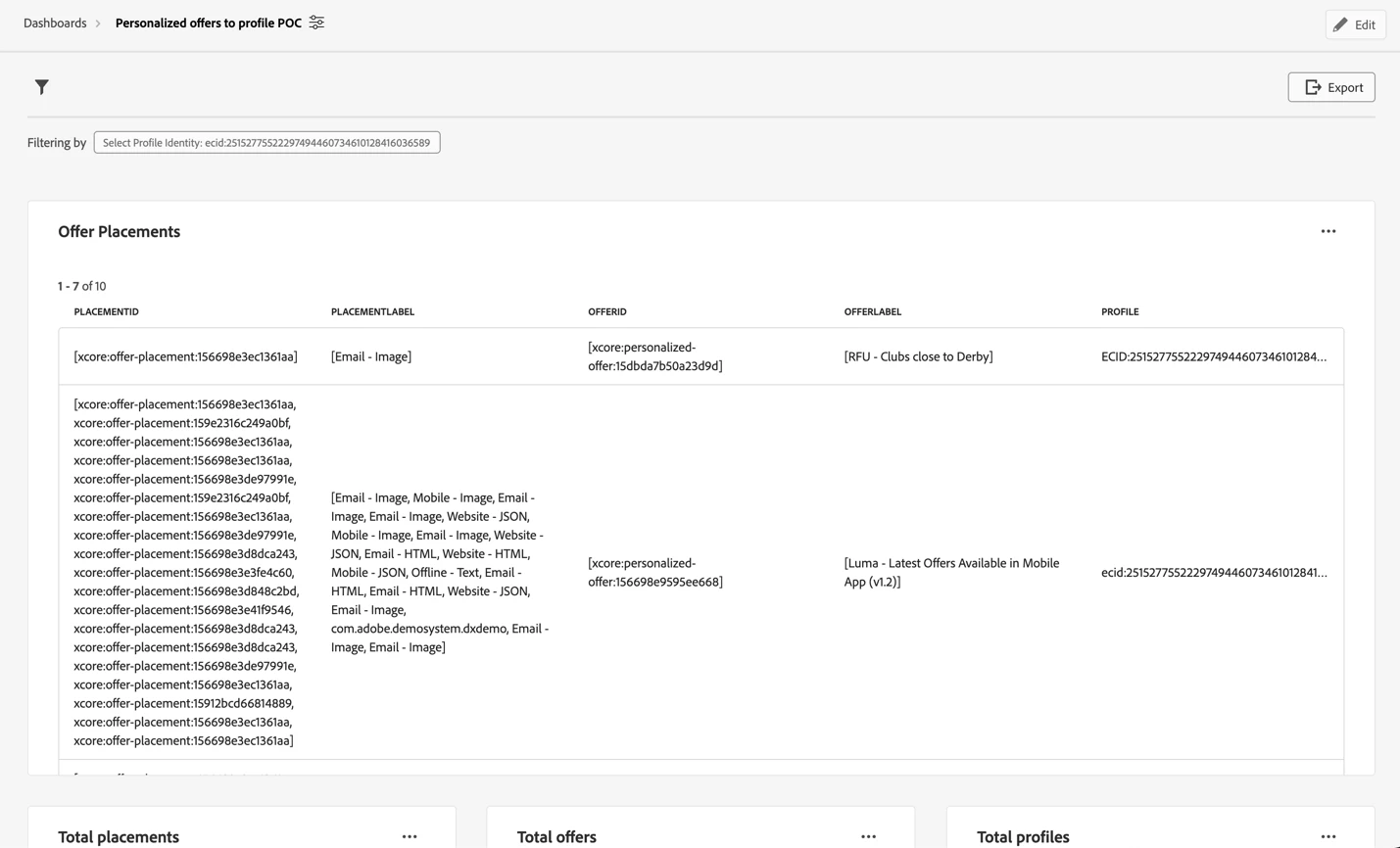Open Total placements more options menu
The width and height of the screenshot is (1400, 848).
coord(410,836)
